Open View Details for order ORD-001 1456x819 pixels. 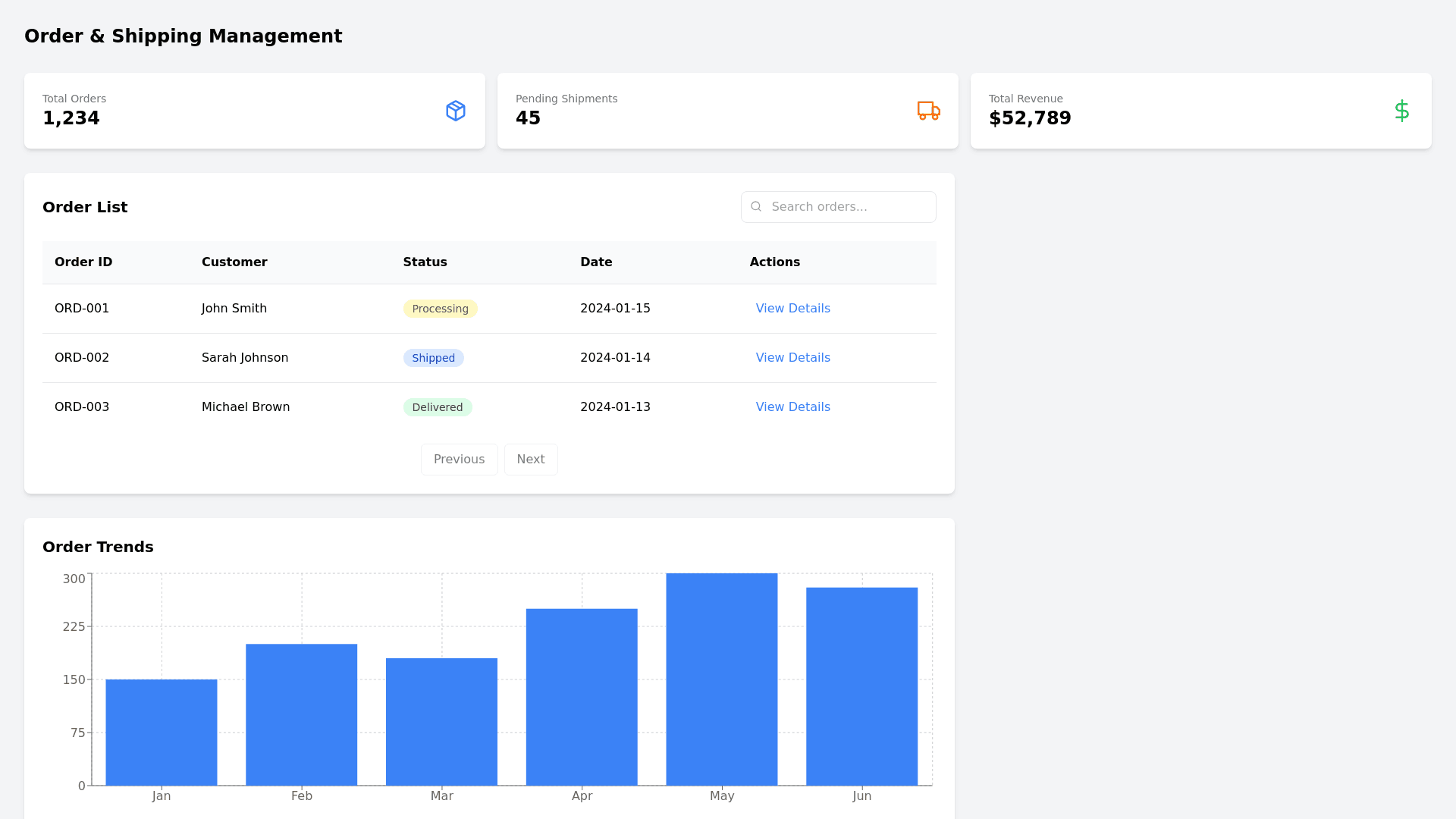[x=792, y=309]
